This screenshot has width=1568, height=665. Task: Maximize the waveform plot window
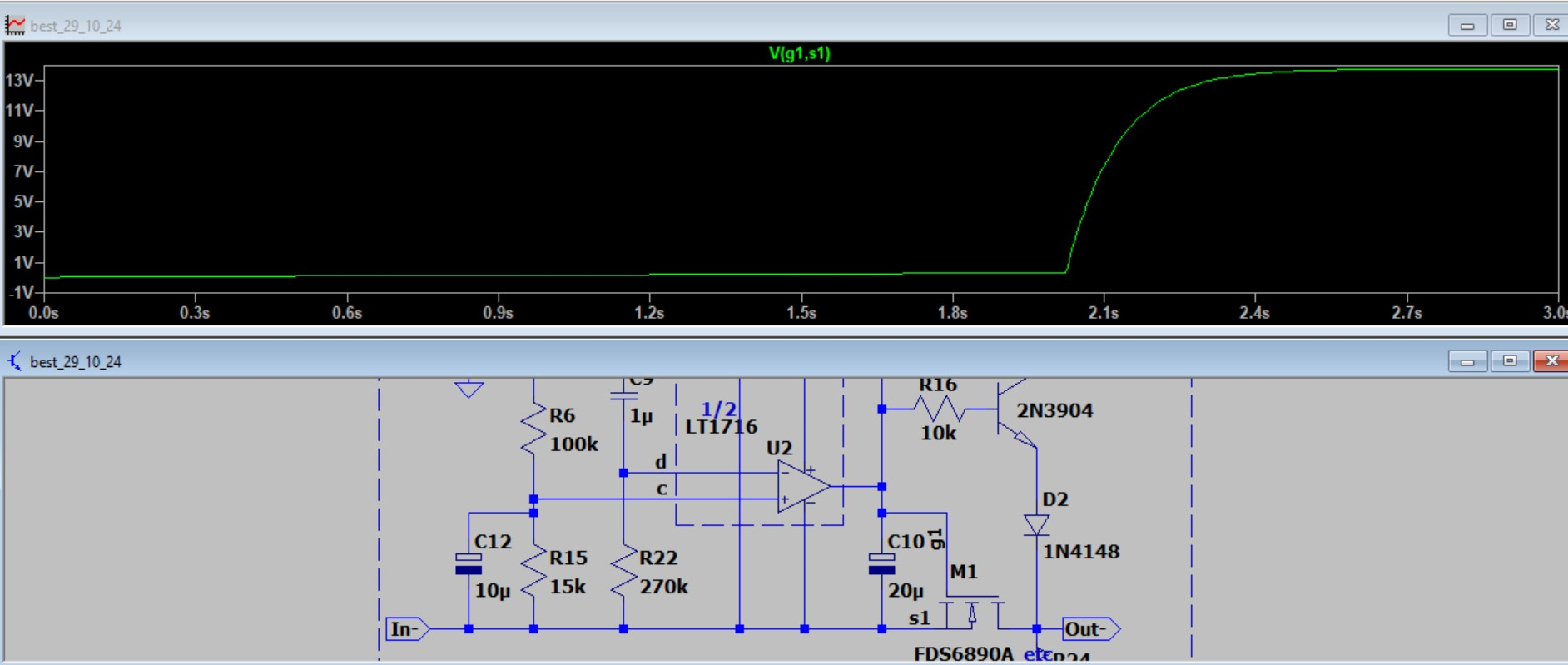coord(1510,25)
